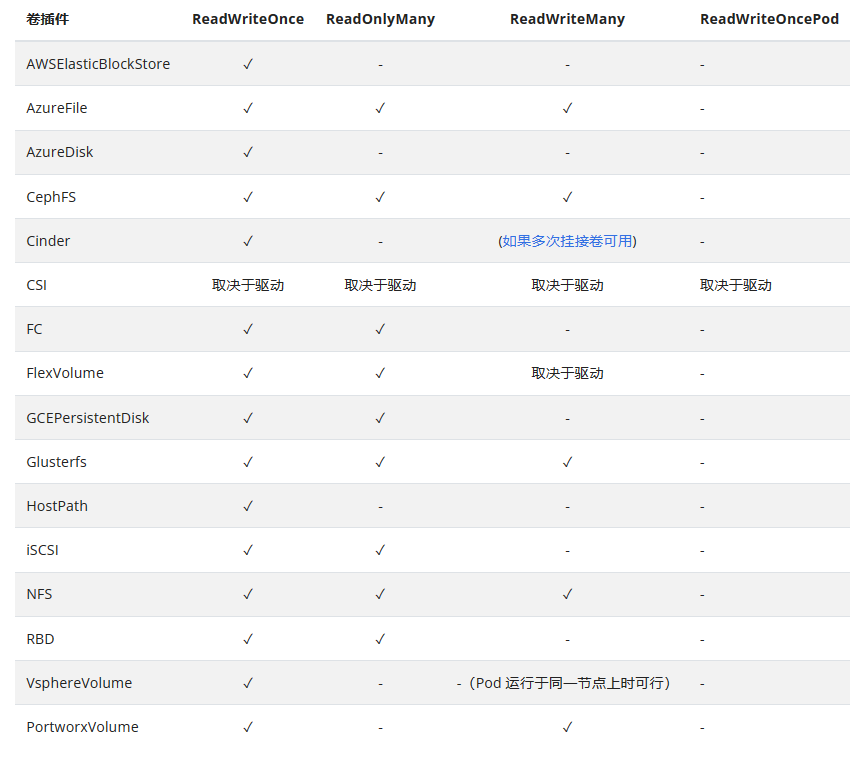Select the PortworxVolume row name

click(x=82, y=727)
